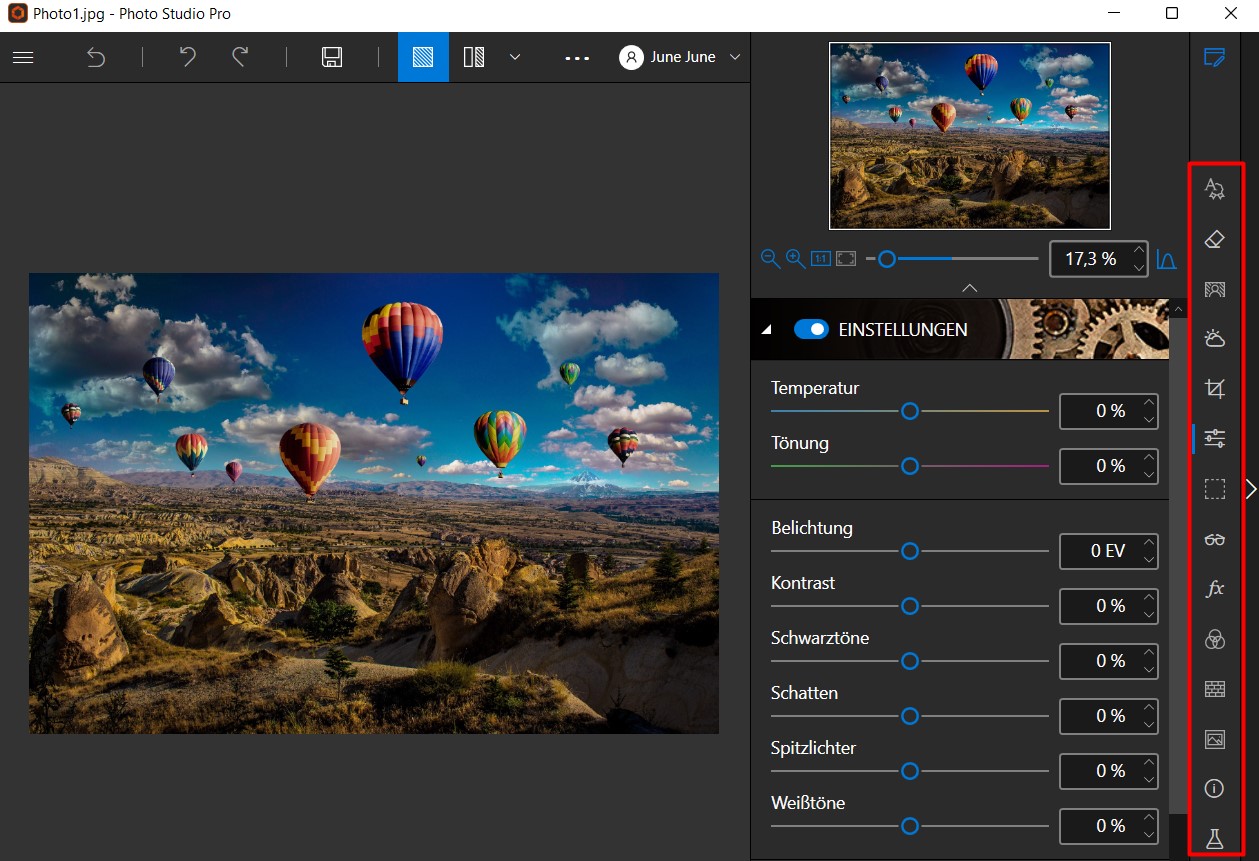This screenshot has height=861, width=1259.
Task: Click the notes icon atop the sidebar
Action: click(x=1214, y=57)
